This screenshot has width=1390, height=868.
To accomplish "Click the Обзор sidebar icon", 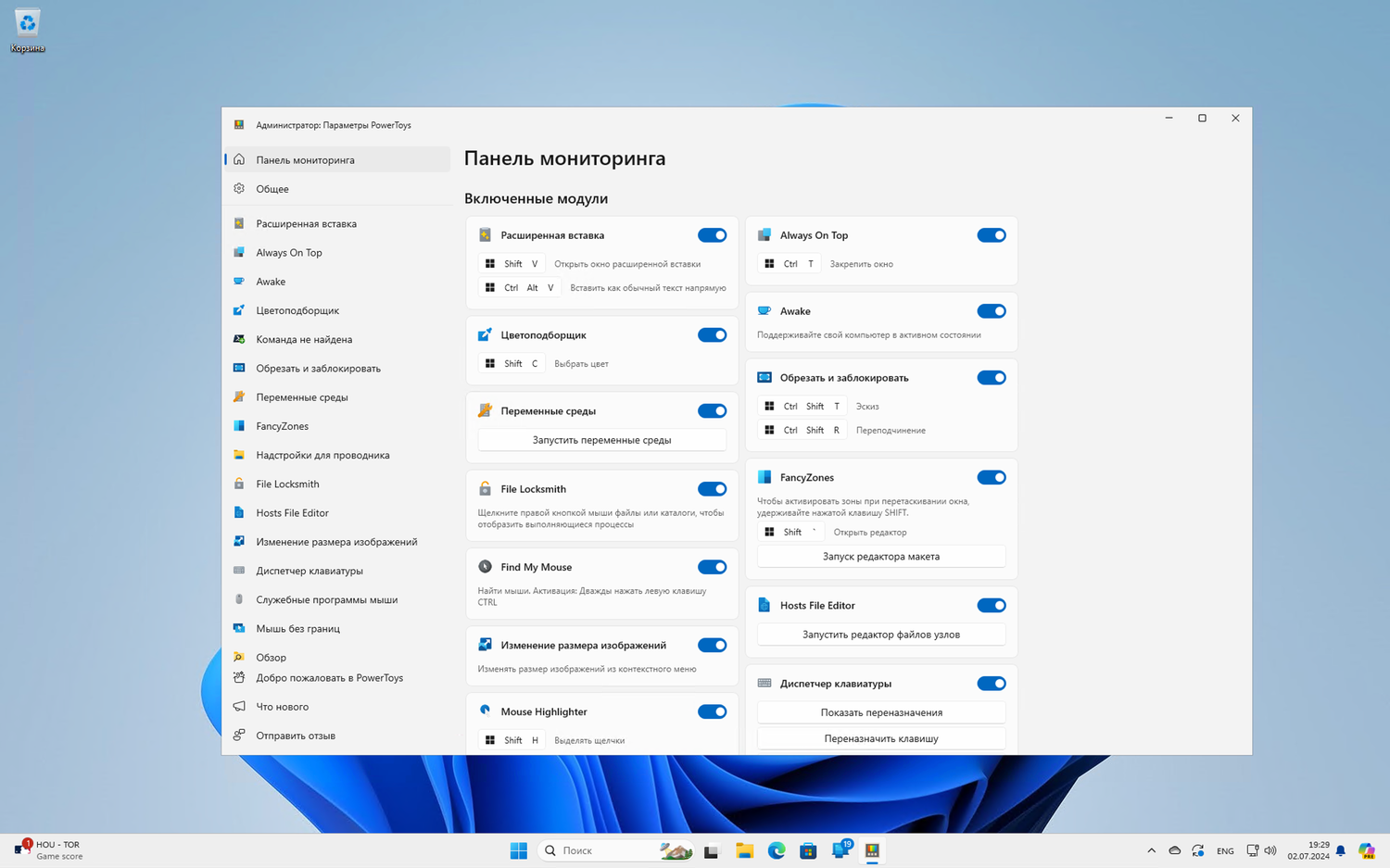I will click(x=239, y=657).
